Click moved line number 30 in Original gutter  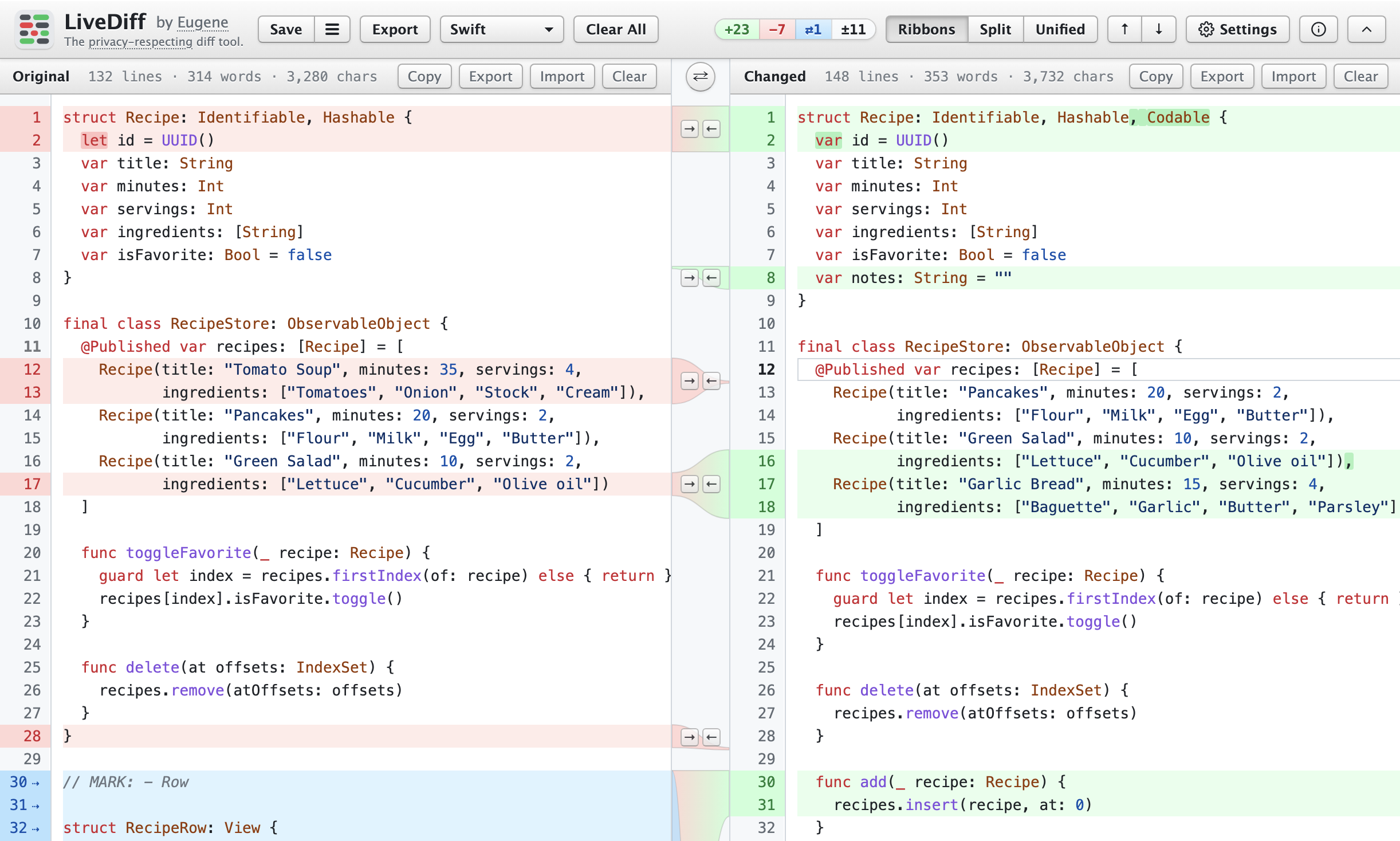coord(25,782)
